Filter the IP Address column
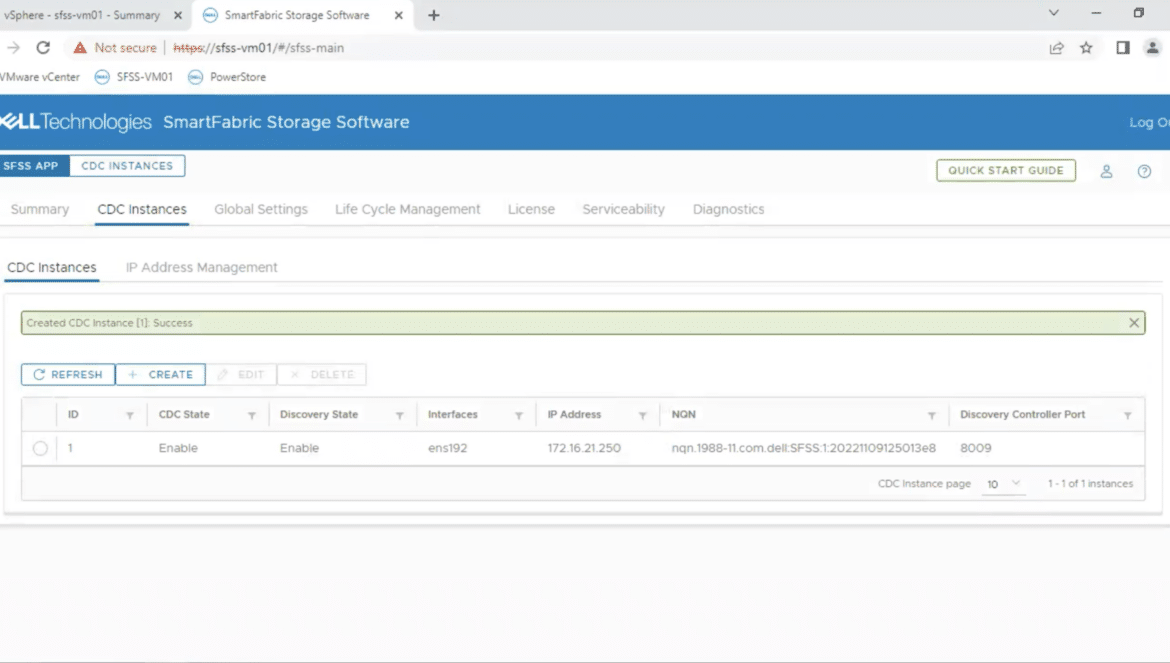The image size is (1170, 663). [642, 415]
